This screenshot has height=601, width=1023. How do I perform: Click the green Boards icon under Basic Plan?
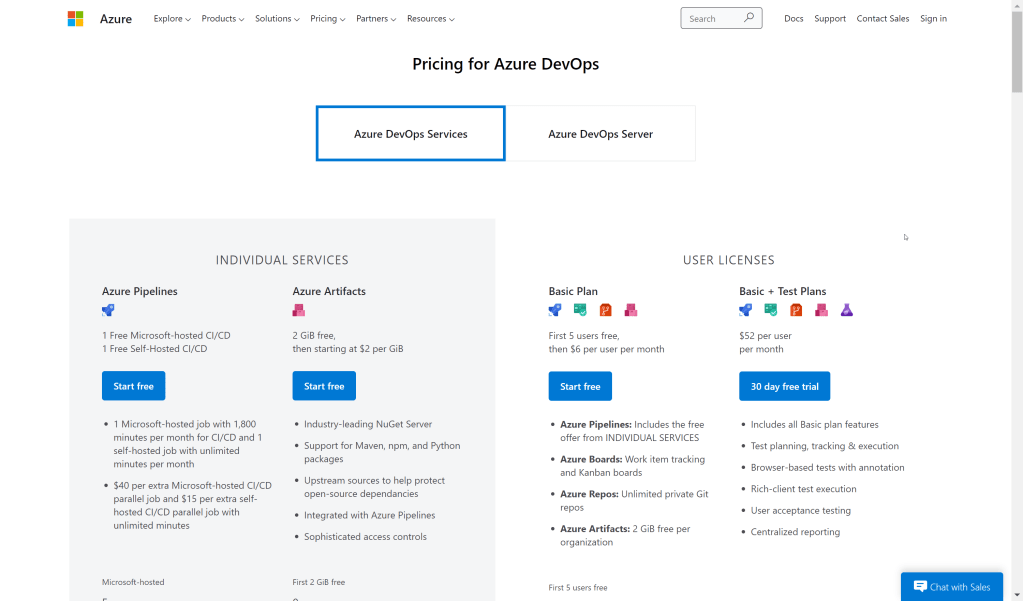[x=580, y=310]
